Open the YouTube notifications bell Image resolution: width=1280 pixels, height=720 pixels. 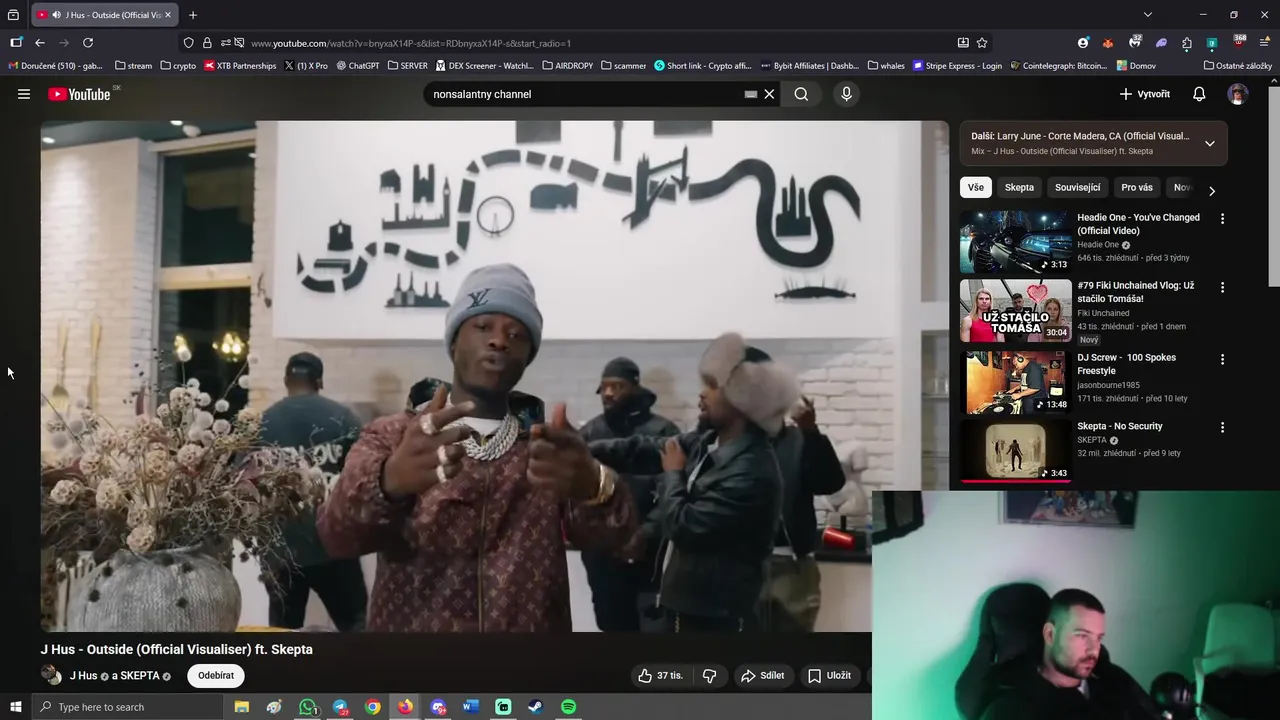coord(1199,94)
